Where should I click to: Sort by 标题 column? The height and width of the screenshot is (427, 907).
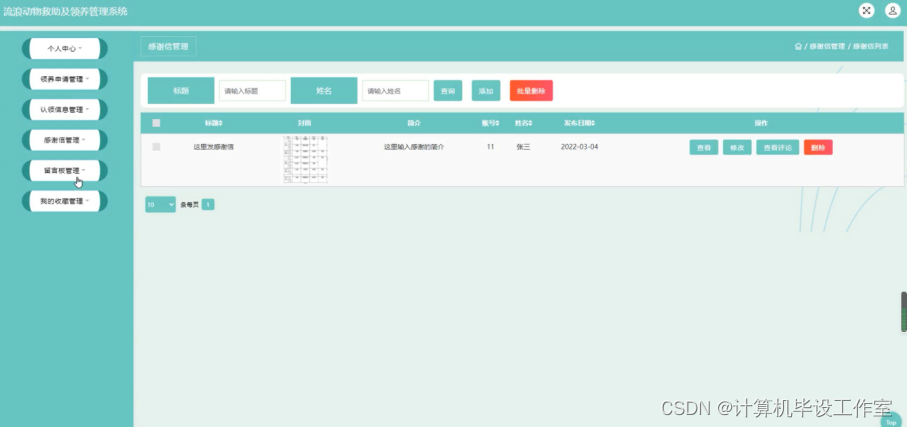213,123
